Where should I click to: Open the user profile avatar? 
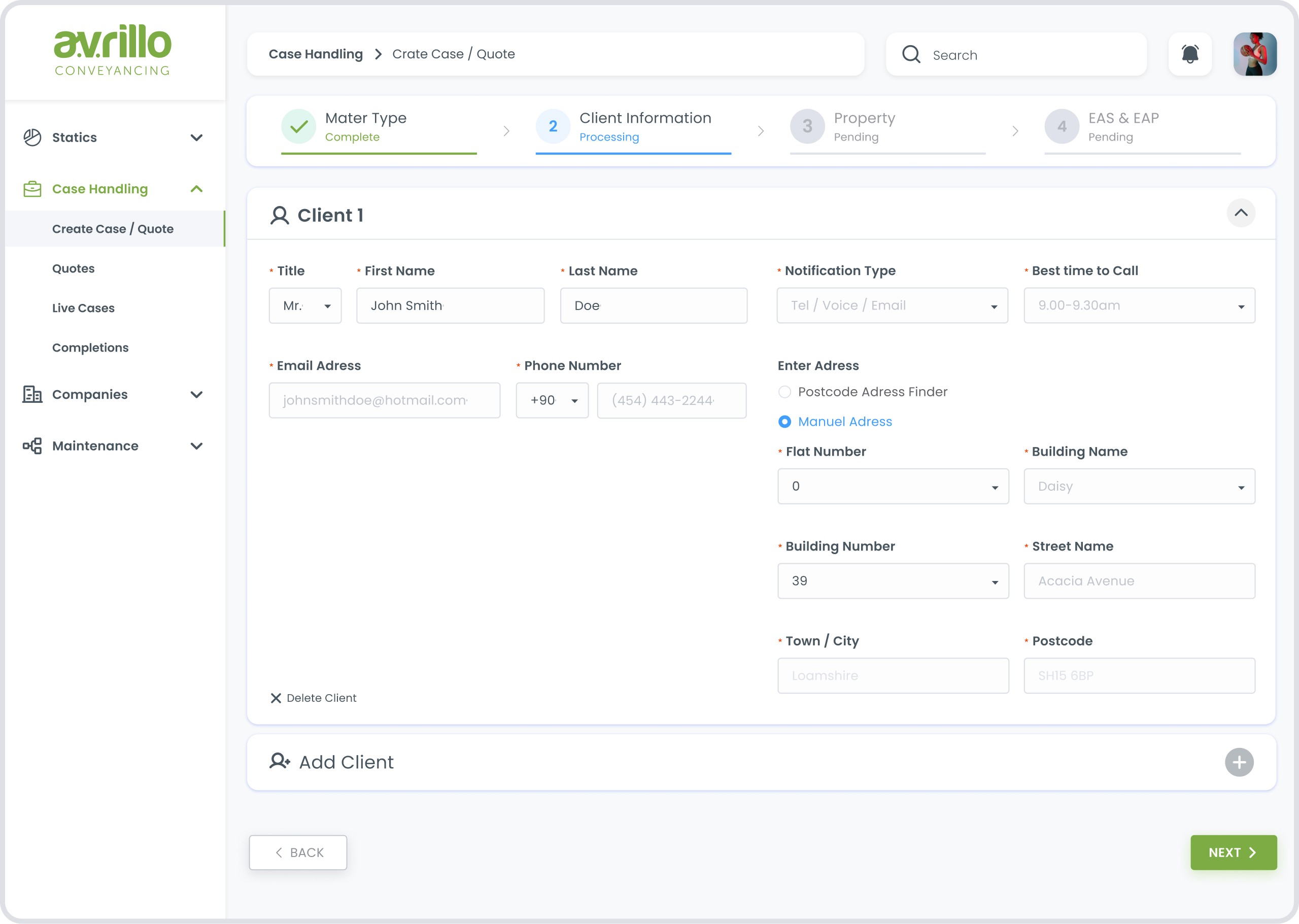click(x=1255, y=54)
